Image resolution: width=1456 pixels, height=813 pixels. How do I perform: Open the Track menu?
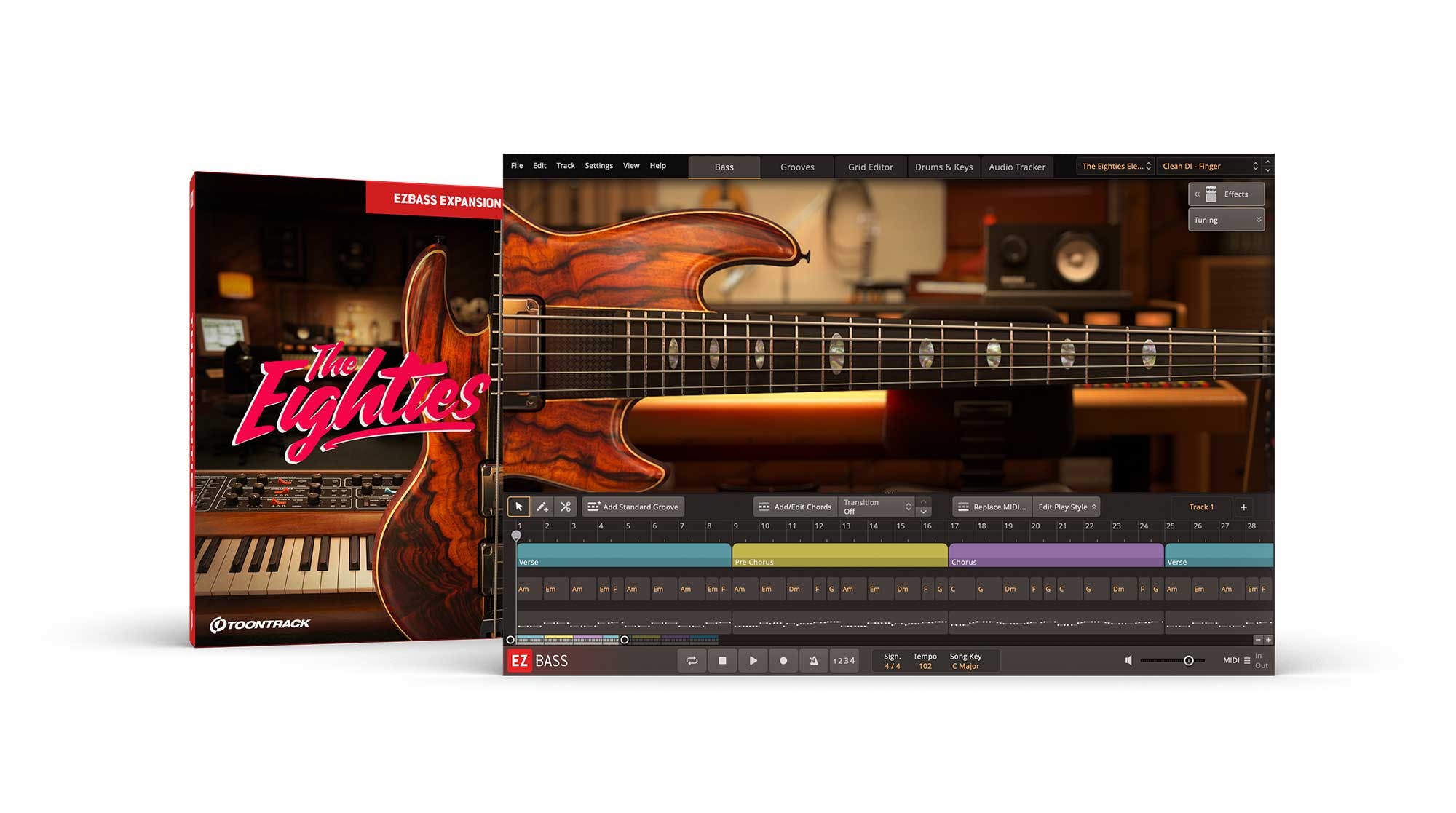tap(566, 166)
